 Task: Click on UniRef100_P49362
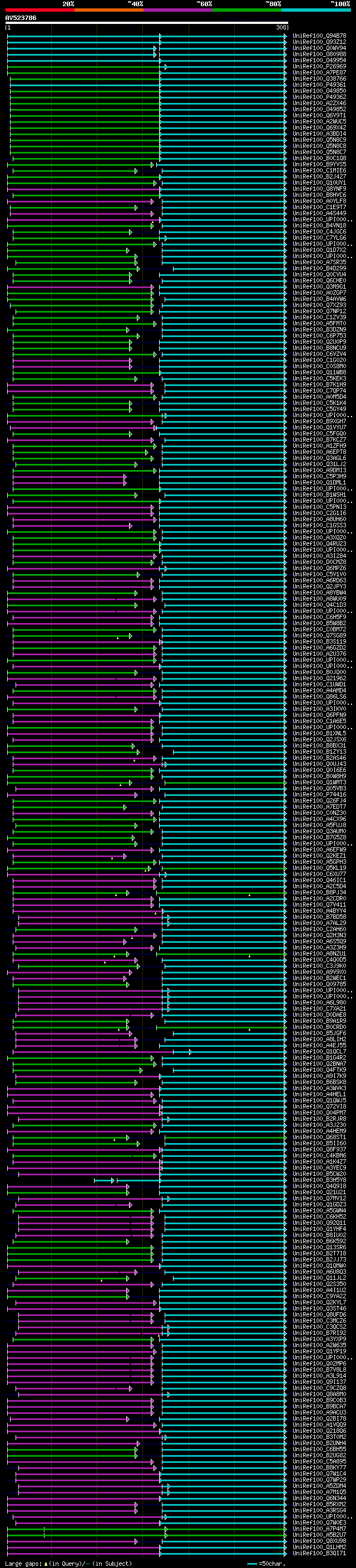(x=319, y=97)
